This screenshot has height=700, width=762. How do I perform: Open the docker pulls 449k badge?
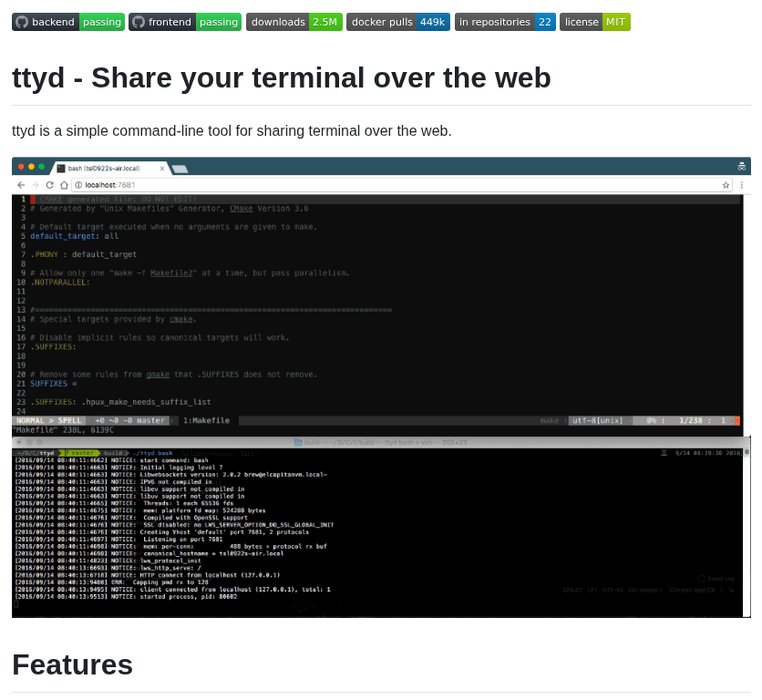click(x=398, y=22)
